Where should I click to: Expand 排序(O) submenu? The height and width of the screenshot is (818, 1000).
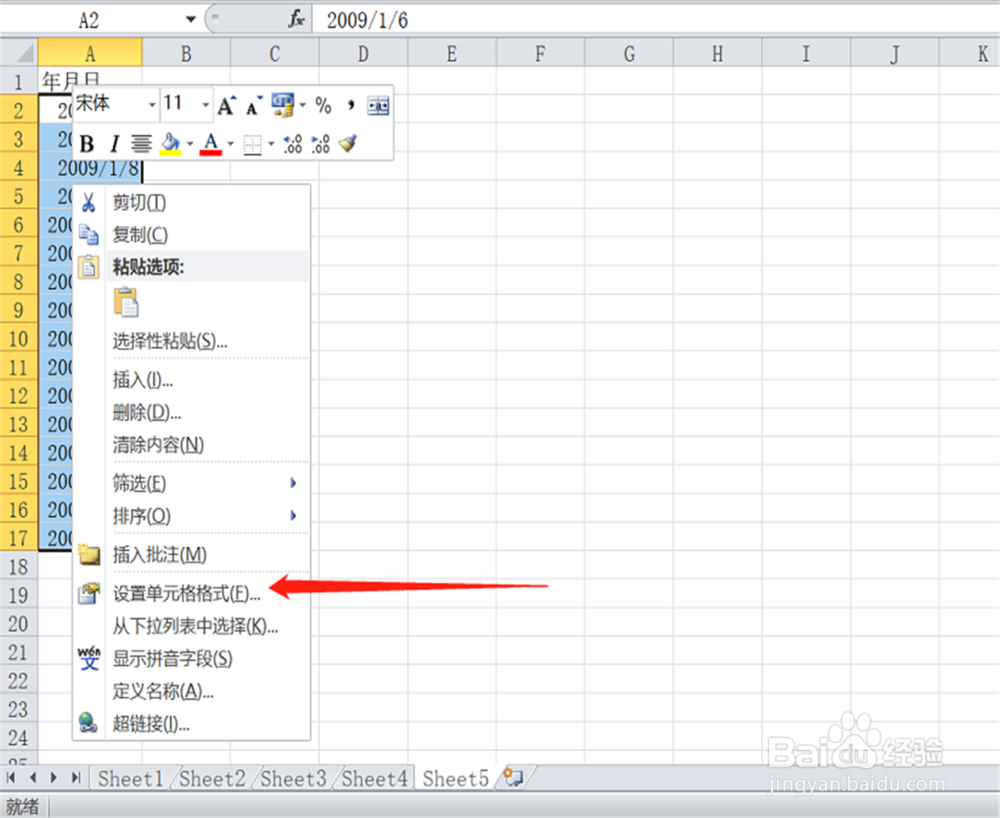point(191,516)
